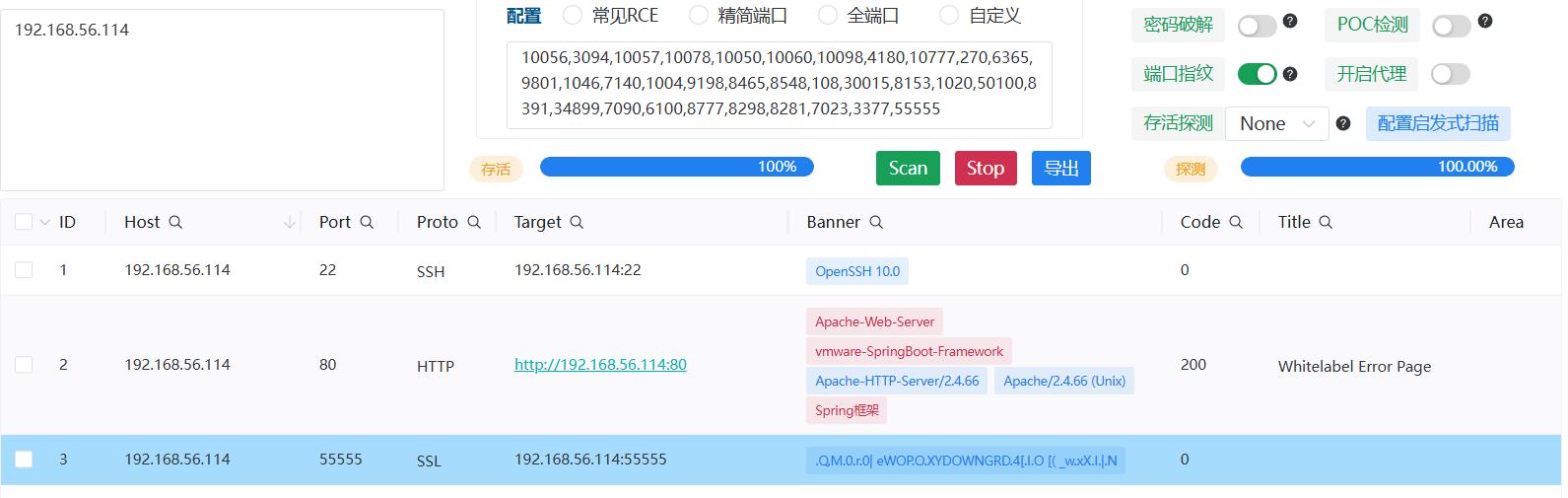Click the 配置启发式扫描 button
This screenshot has height=498, width=1568.
click(1438, 123)
